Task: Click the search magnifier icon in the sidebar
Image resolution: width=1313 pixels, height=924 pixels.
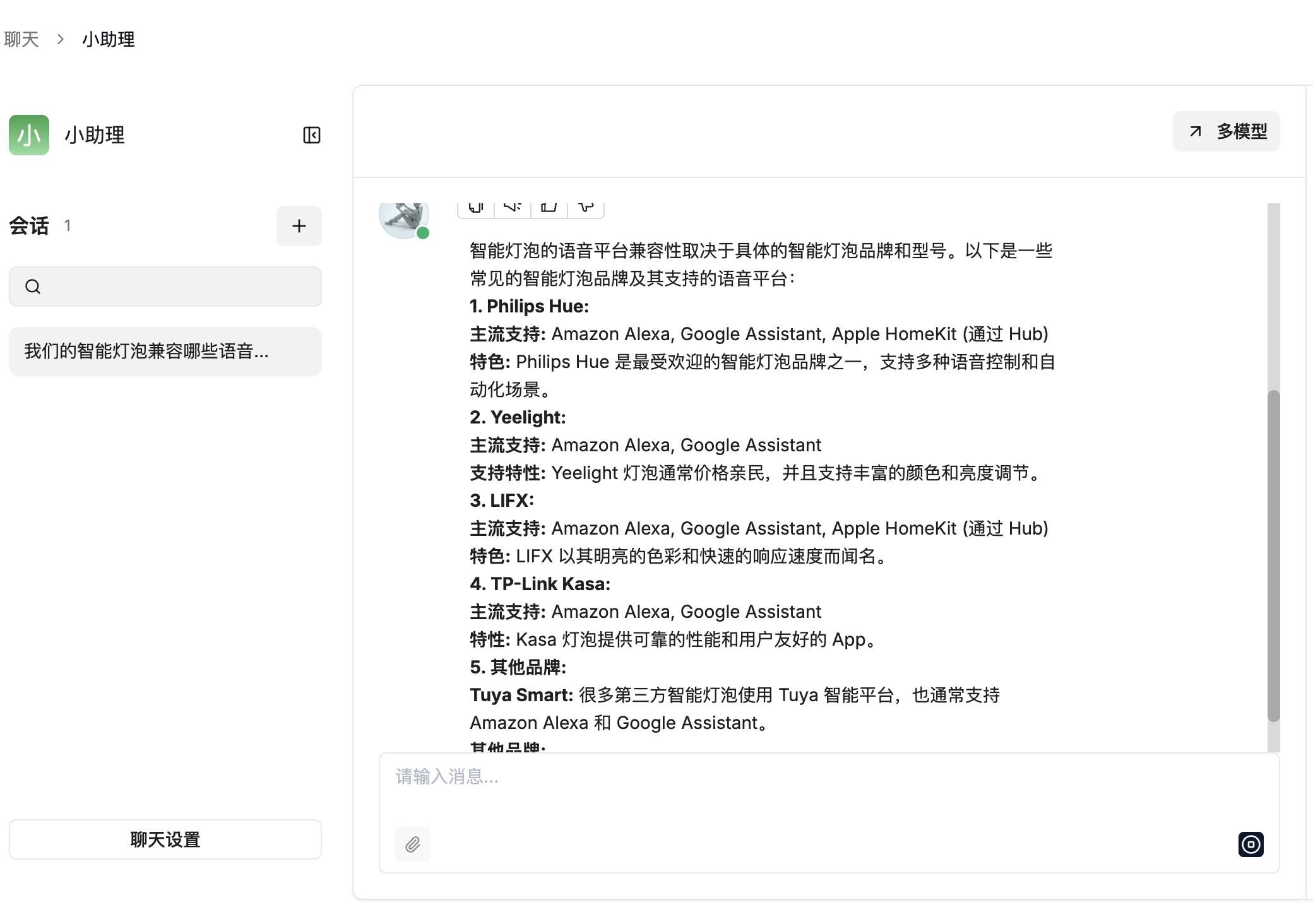Action: click(33, 287)
